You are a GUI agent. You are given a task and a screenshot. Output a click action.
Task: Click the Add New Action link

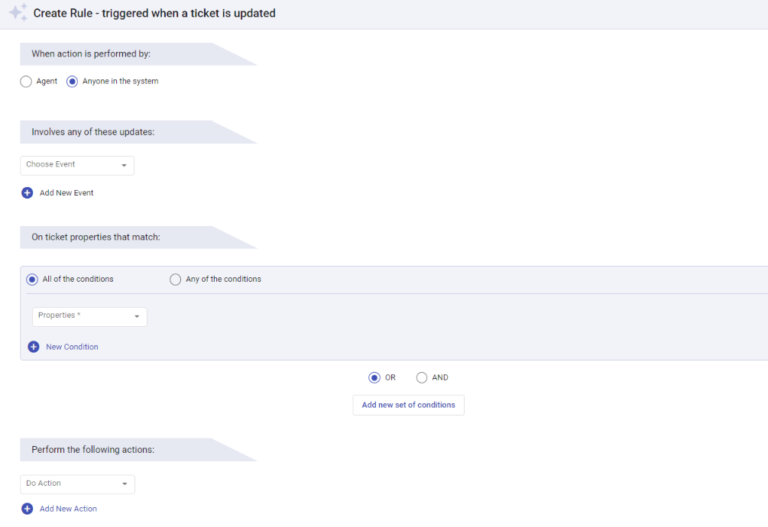click(68, 509)
